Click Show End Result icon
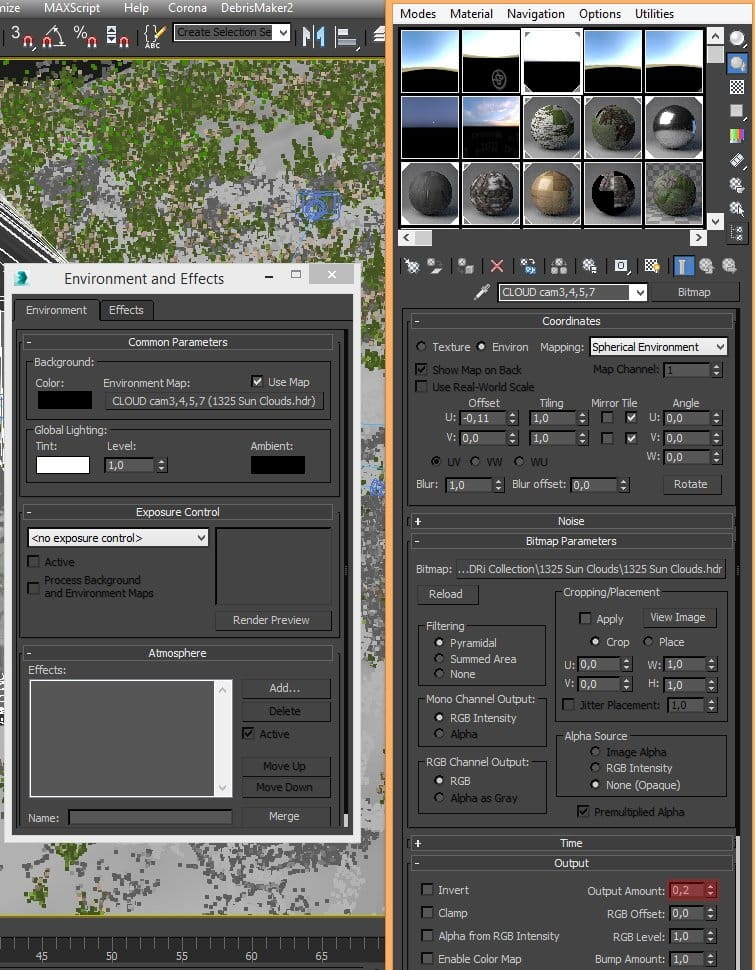Viewport: 755px width, 970px height. coord(682,266)
